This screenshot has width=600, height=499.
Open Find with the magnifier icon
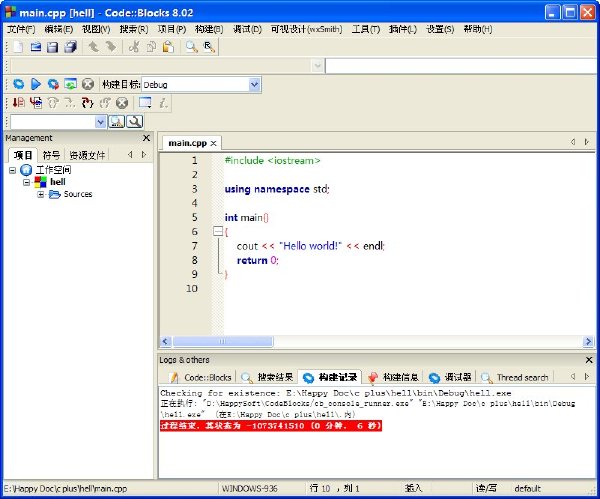191,47
